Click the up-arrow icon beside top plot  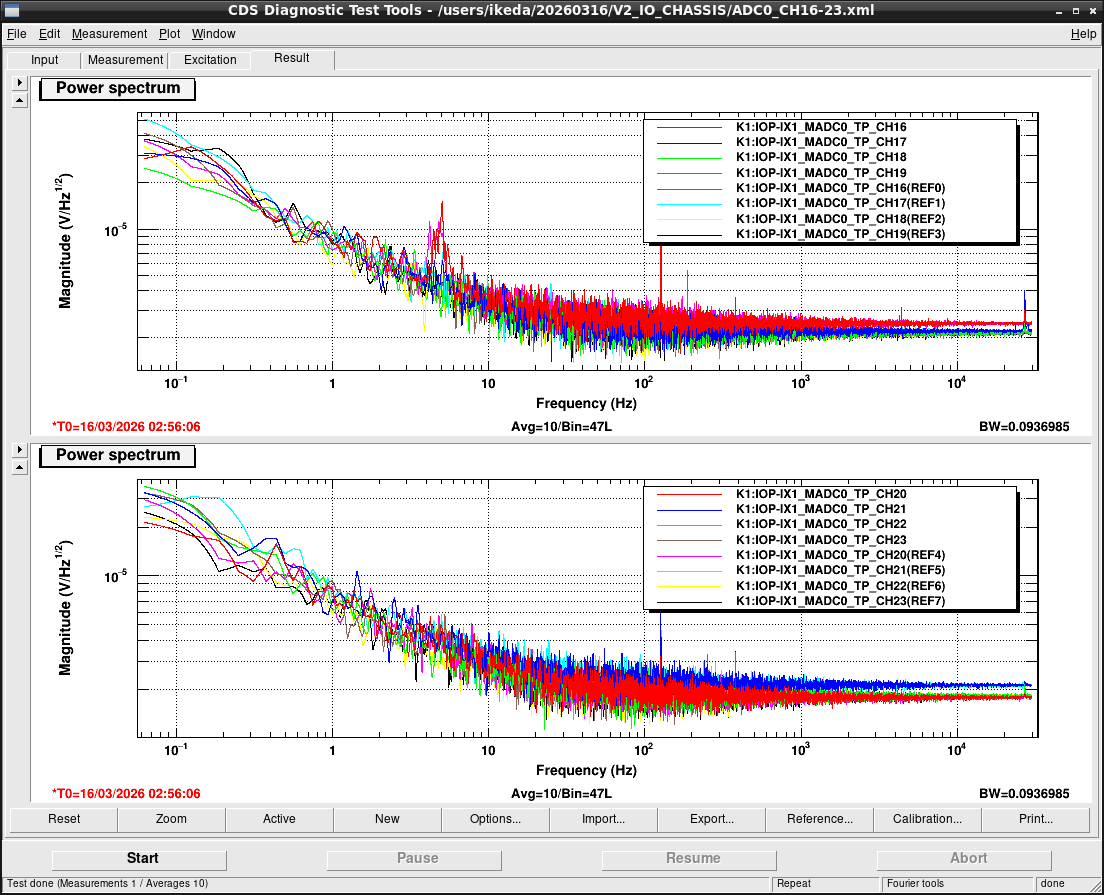pos(20,101)
